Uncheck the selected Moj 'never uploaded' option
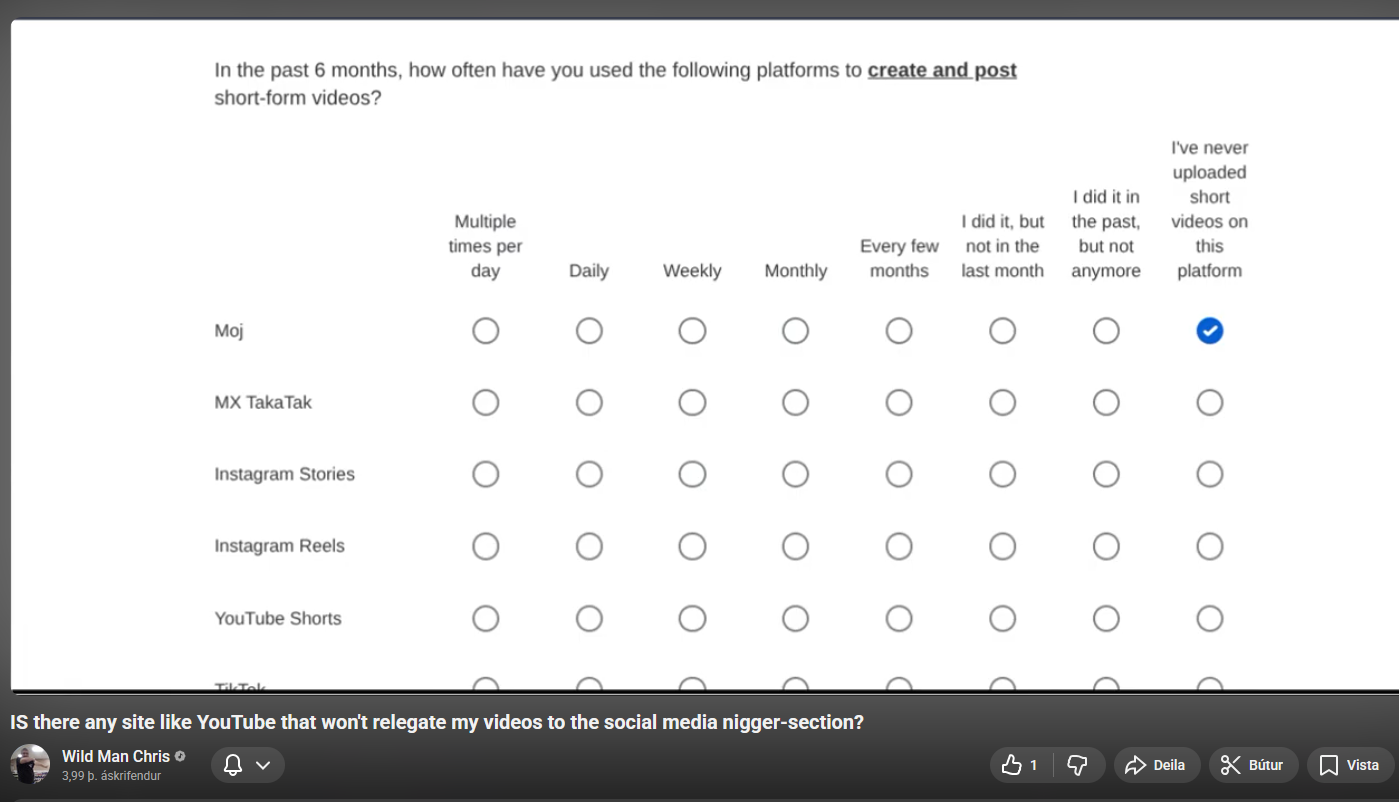The image size is (1399, 802). click(1209, 331)
